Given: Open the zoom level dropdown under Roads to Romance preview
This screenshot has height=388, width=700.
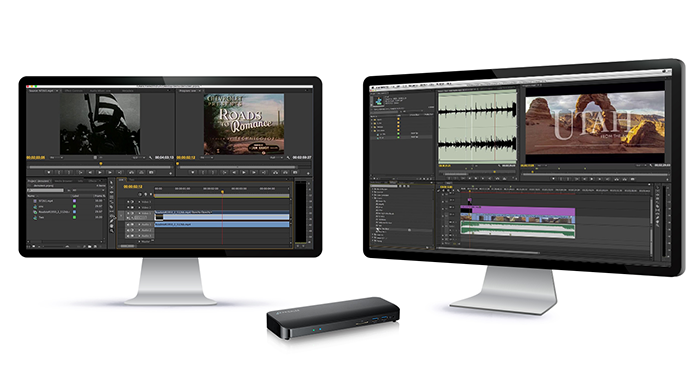Looking at the screenshot, I should 207,158.
